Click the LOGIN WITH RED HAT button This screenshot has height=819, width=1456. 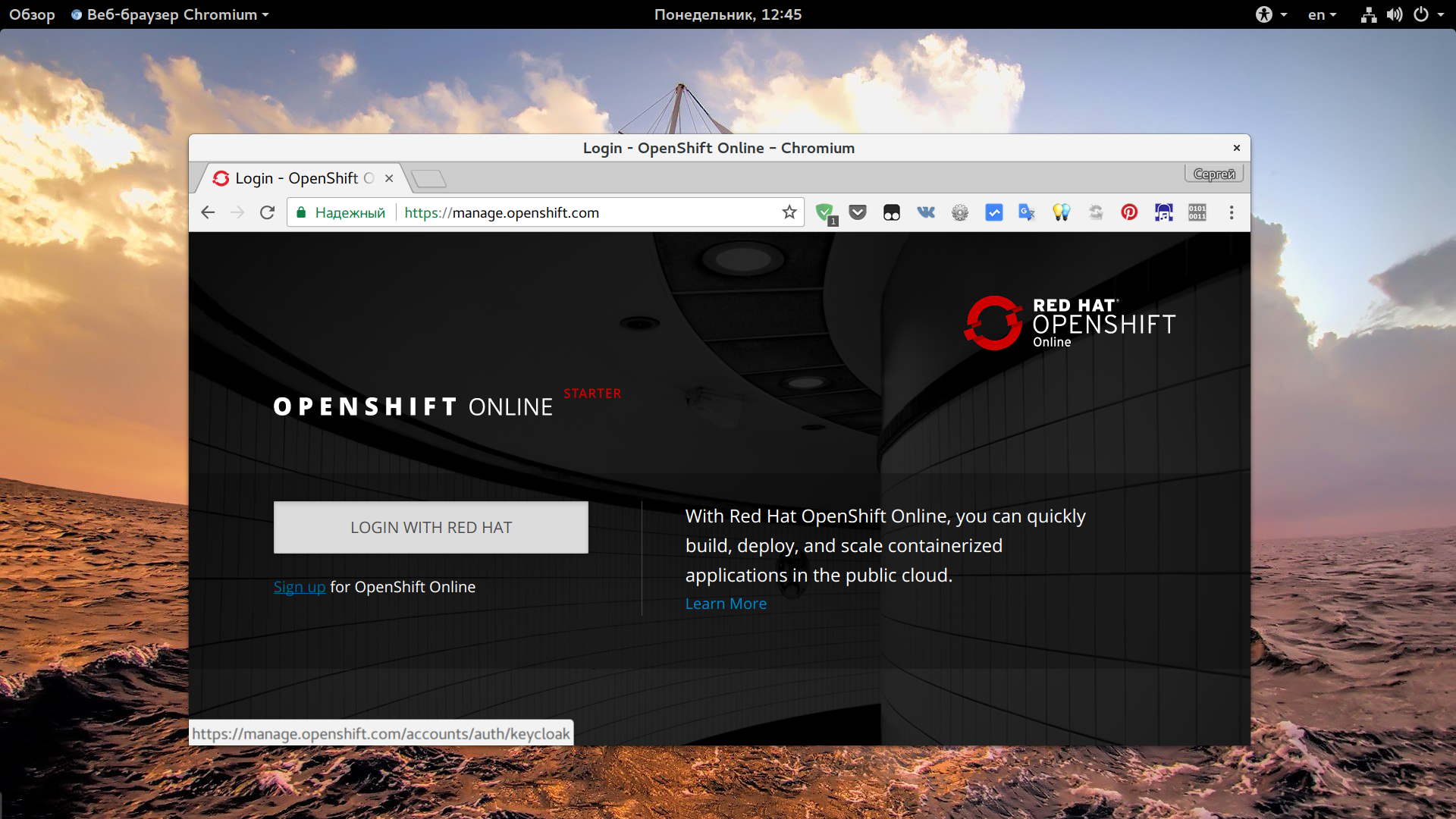(431, 527)
